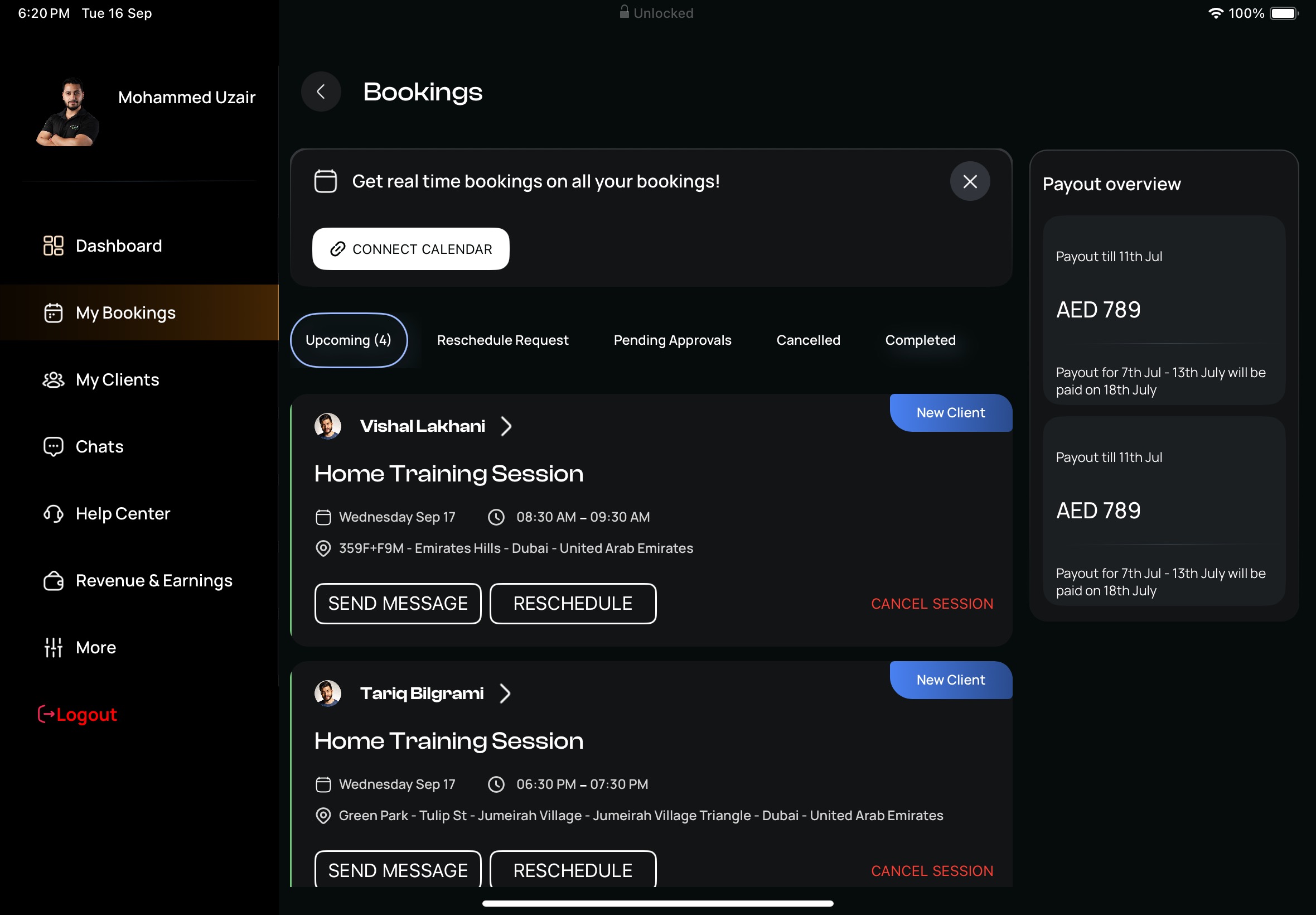The height and width of the screenshot is (915, 1316).
Task: Open Chats via the speech bubble icon
Action: (x=54, y=446)
